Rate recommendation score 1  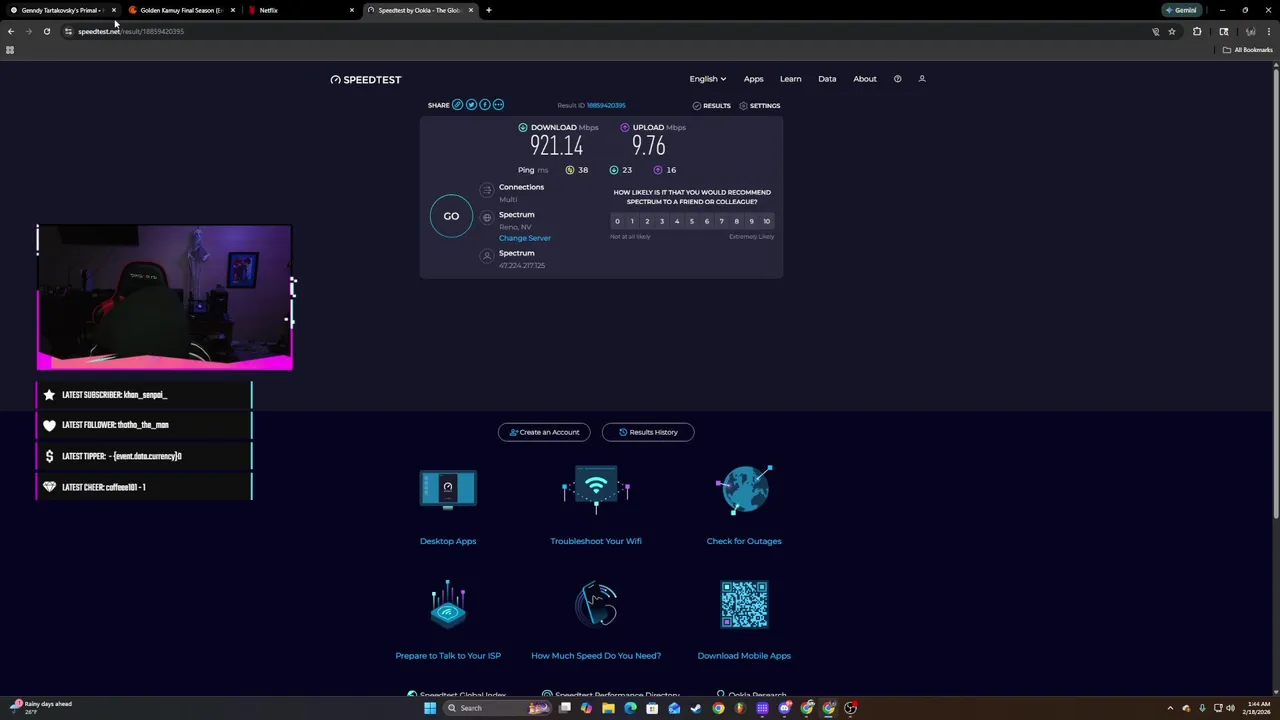click(x=632, y=221)
